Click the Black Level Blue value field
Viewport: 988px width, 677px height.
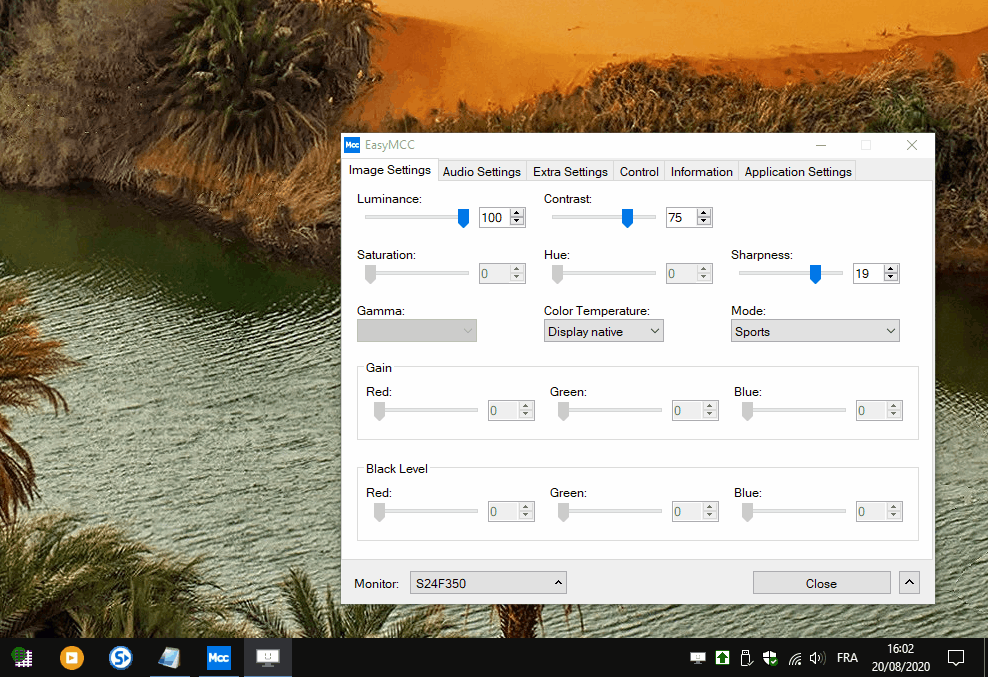click(871, 512)
